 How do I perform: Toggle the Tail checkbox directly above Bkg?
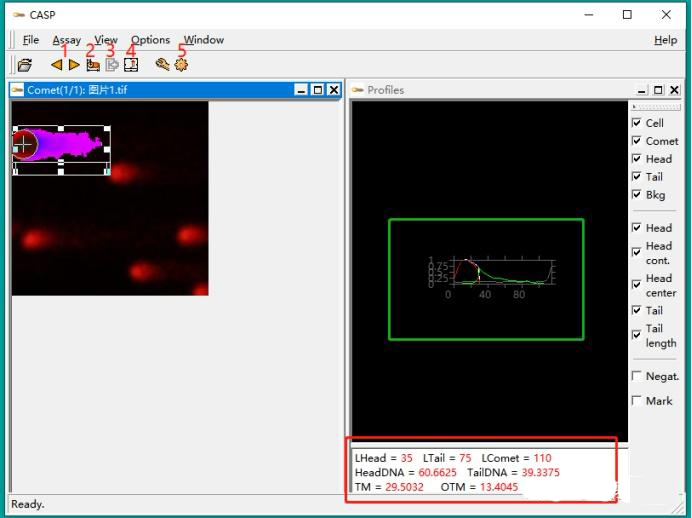[x=636, y=176]
